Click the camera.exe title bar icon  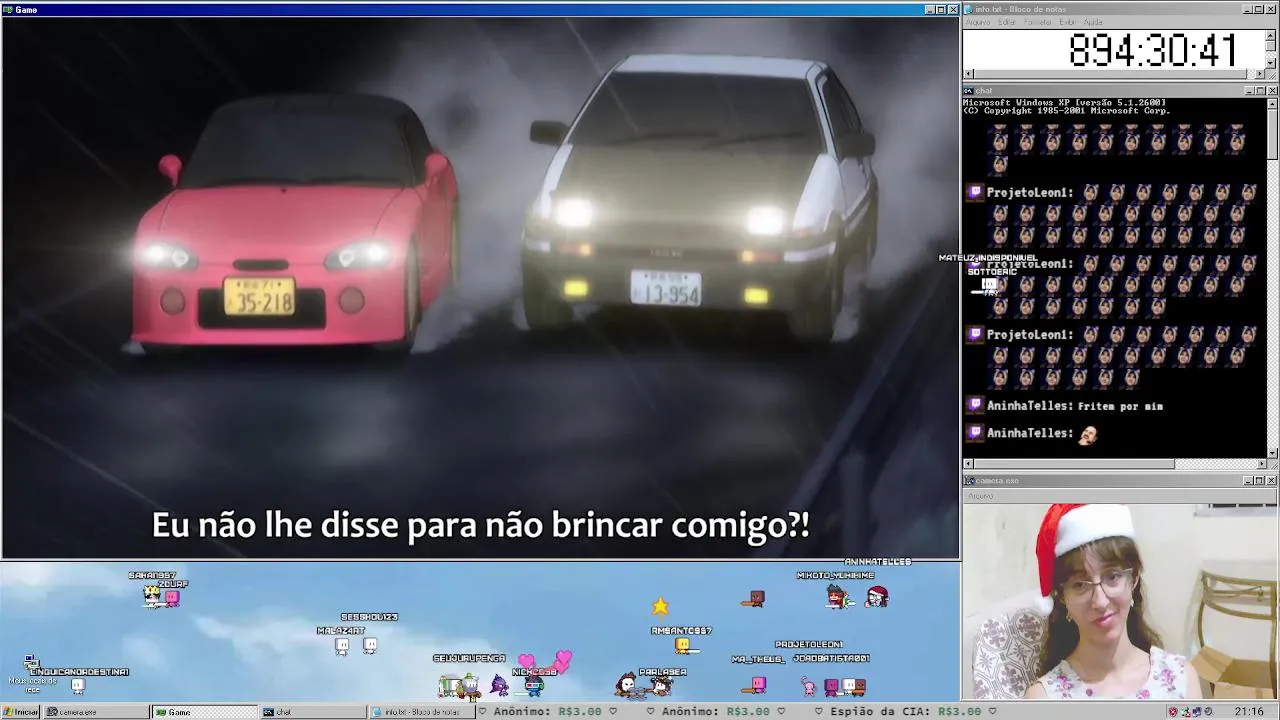point(968,481)
